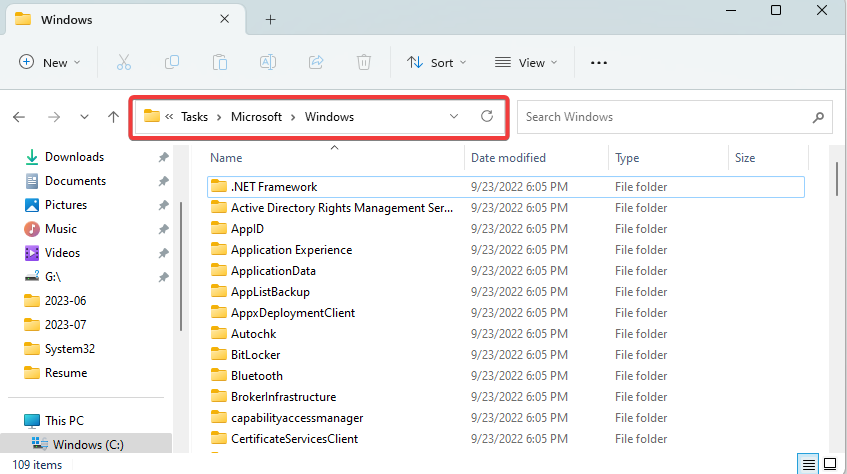Select the CertificateServicesClient folder row
Image resolution: width=847 pixels, height=474 pixels.
506,439
